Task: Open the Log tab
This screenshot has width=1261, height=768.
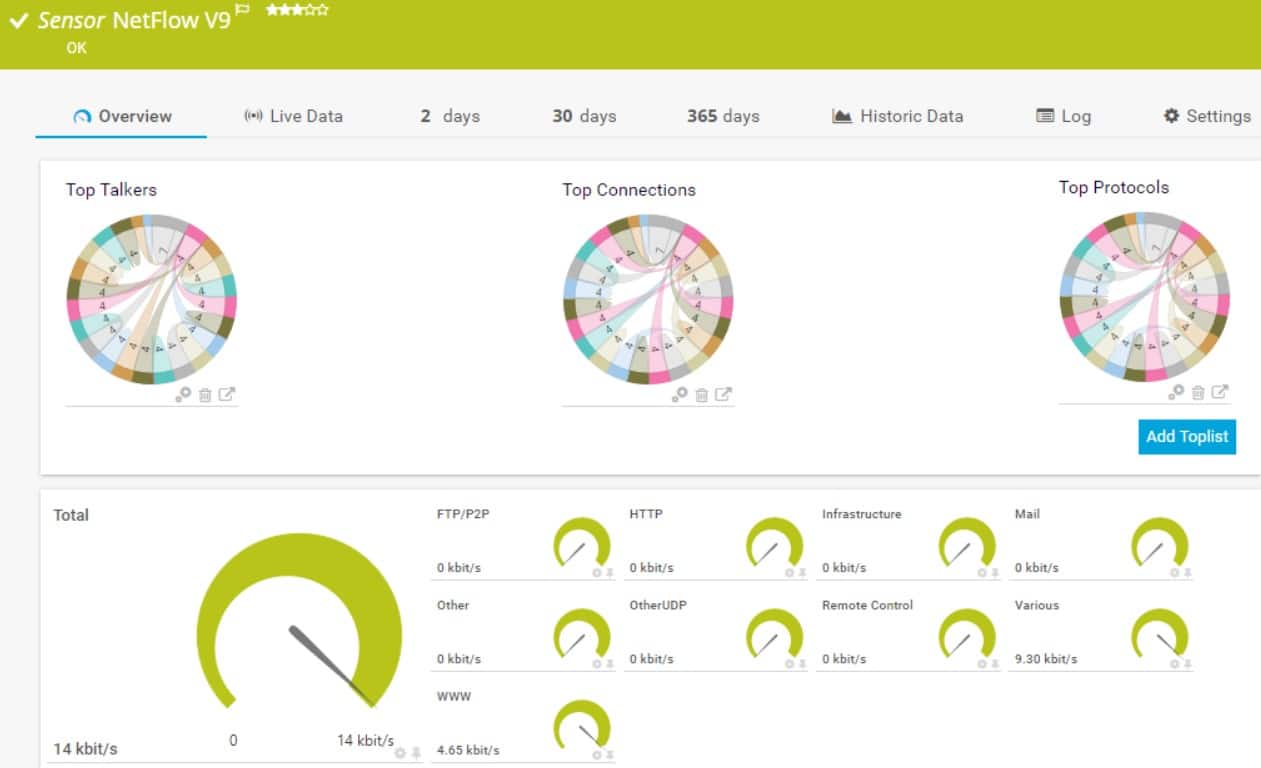Action: [1063, 116]
